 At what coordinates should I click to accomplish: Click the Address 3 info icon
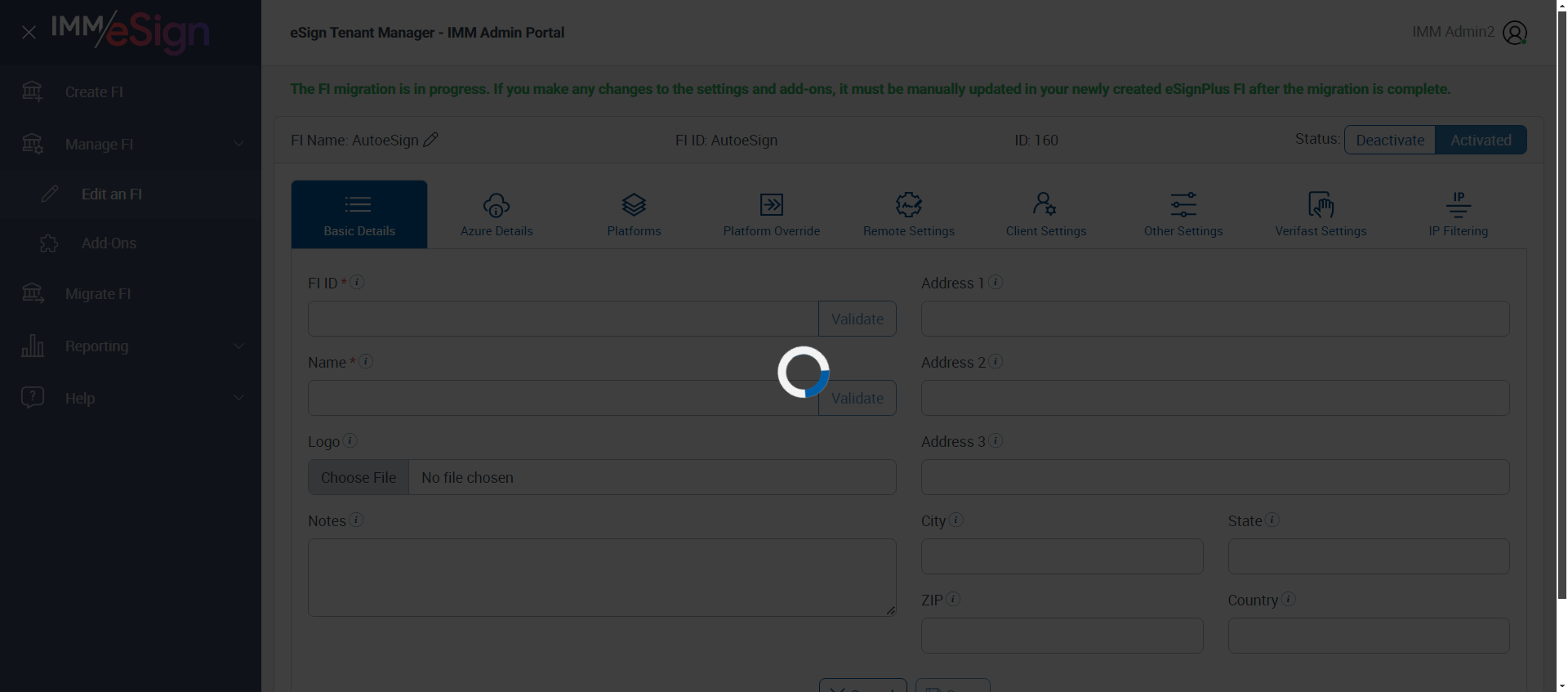point(996,440)
